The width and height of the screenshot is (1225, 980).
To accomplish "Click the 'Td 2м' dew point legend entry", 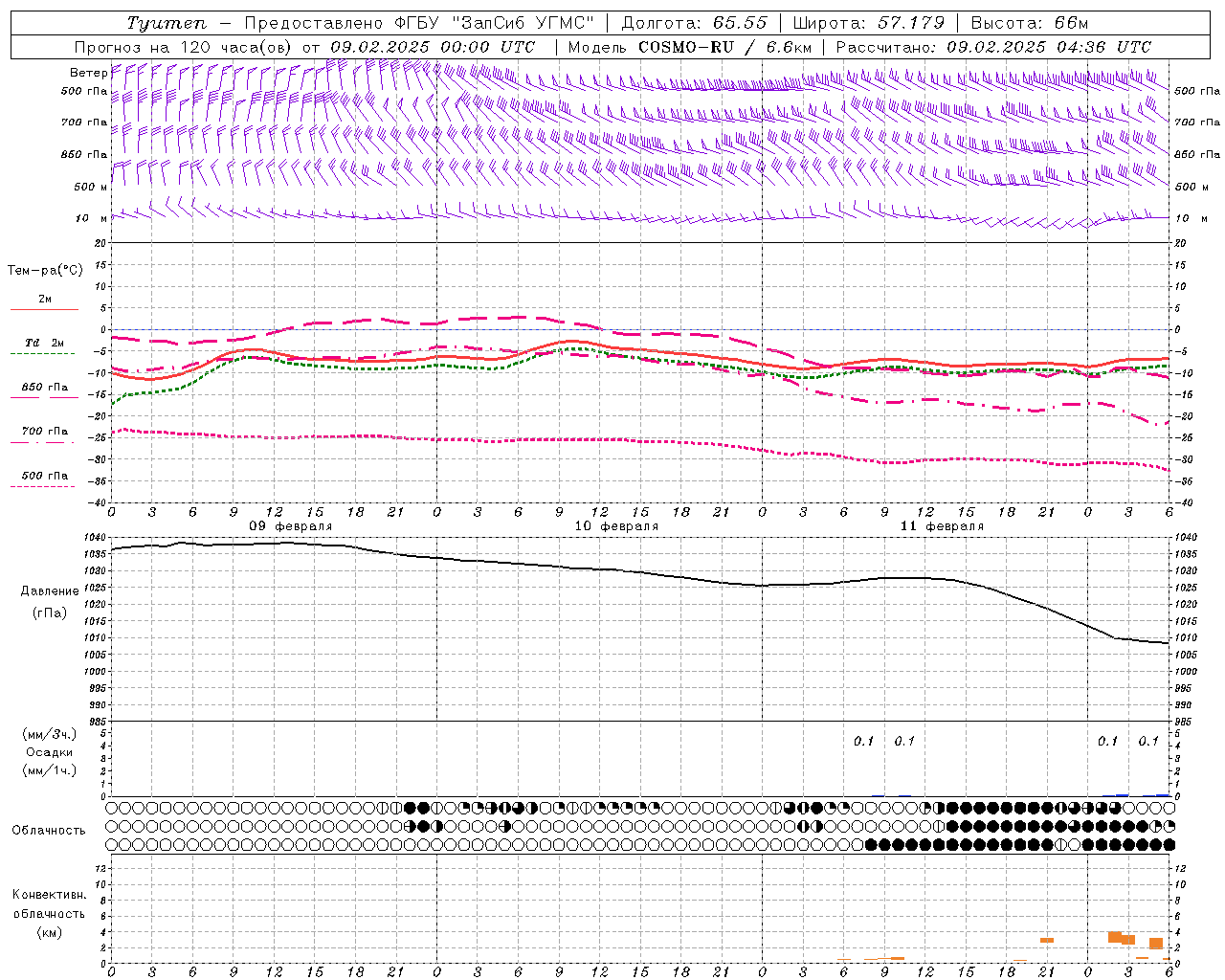I will [x=44, y=343].
